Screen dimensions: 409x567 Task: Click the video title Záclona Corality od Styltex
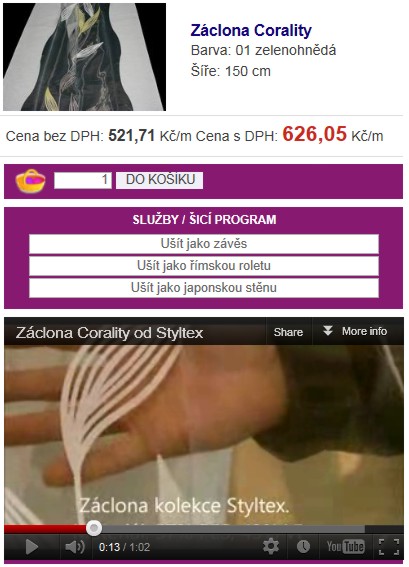[x=109, y=333]
